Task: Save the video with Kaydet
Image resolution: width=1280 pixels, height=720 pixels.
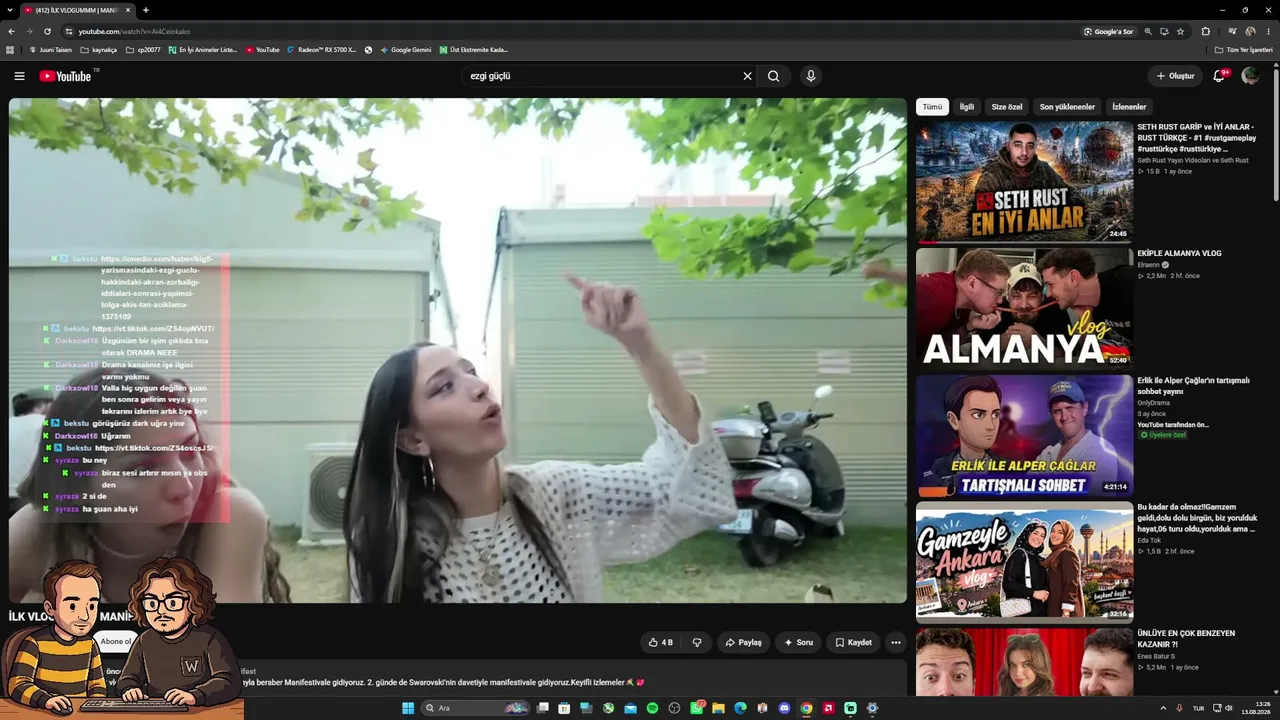Action: click(853, 642)
